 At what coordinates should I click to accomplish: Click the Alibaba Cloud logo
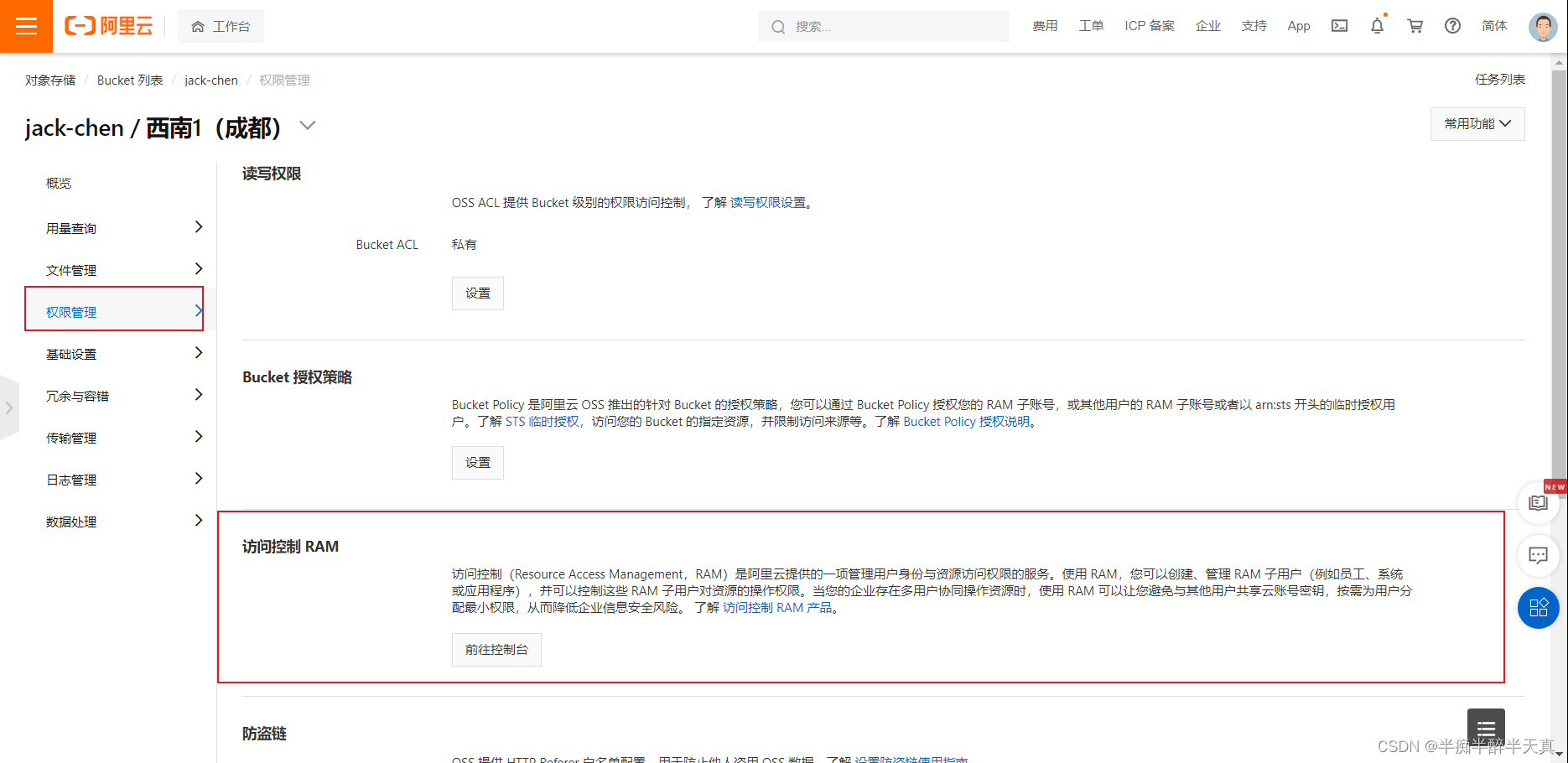[x=109, y=26]
